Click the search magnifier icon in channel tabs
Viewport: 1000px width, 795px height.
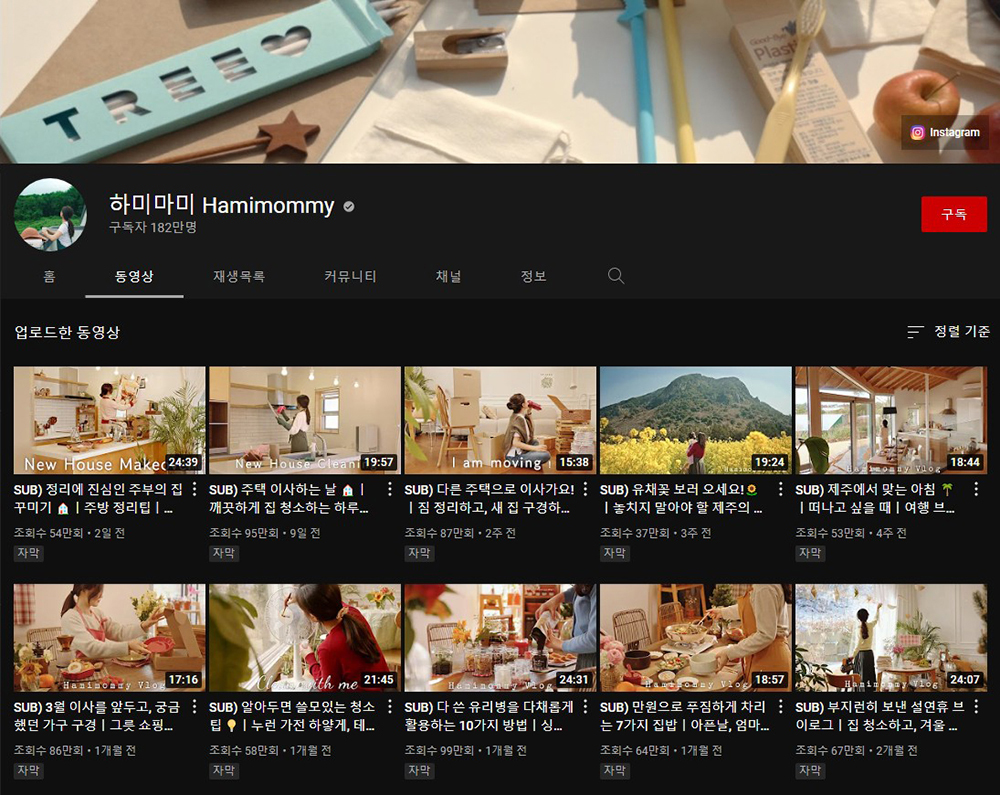pos(616,276)
